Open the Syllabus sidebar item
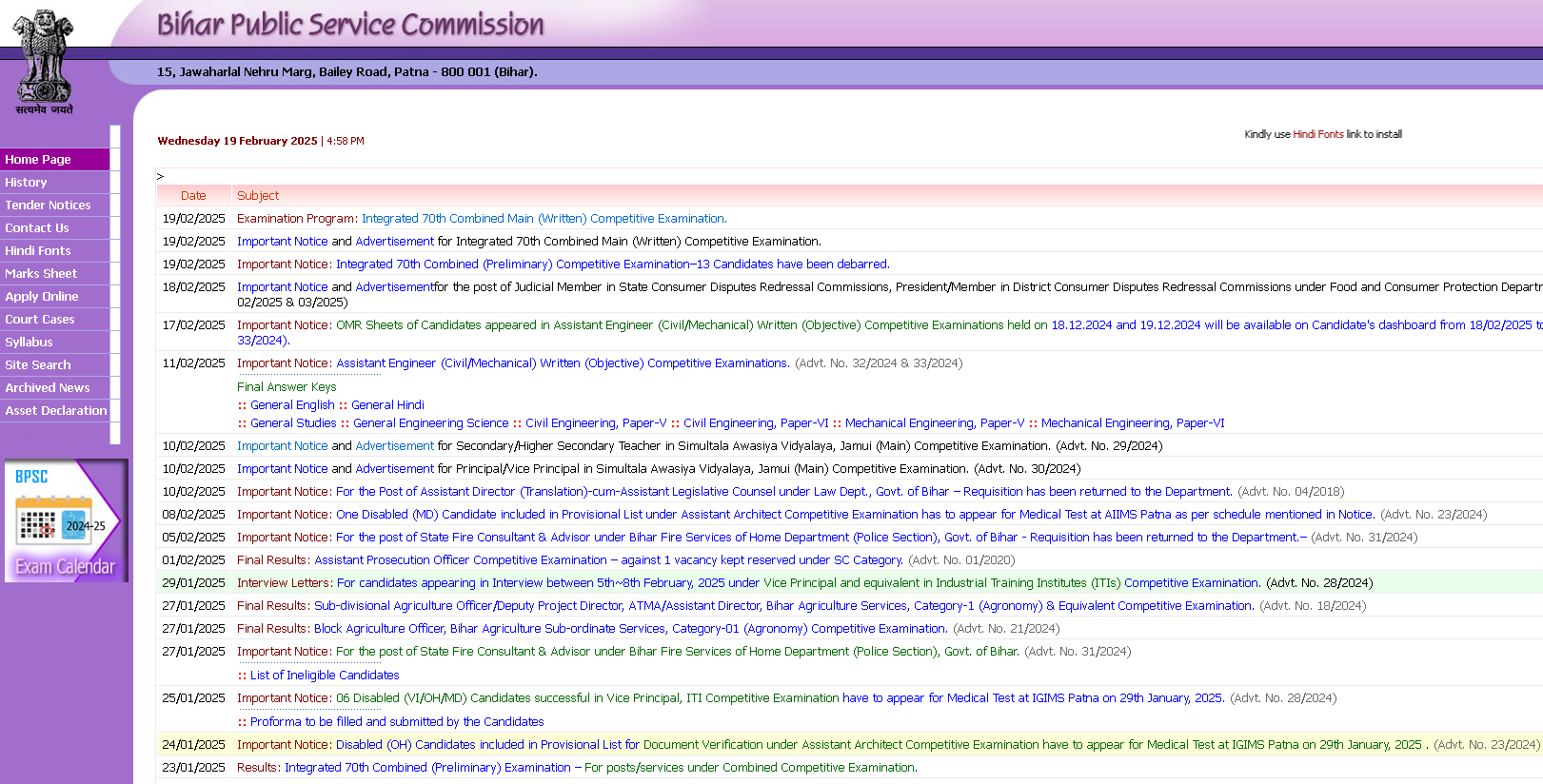The width and height of the screenshot is (1543, 784). pyautogui.click(x=29, y=343)
